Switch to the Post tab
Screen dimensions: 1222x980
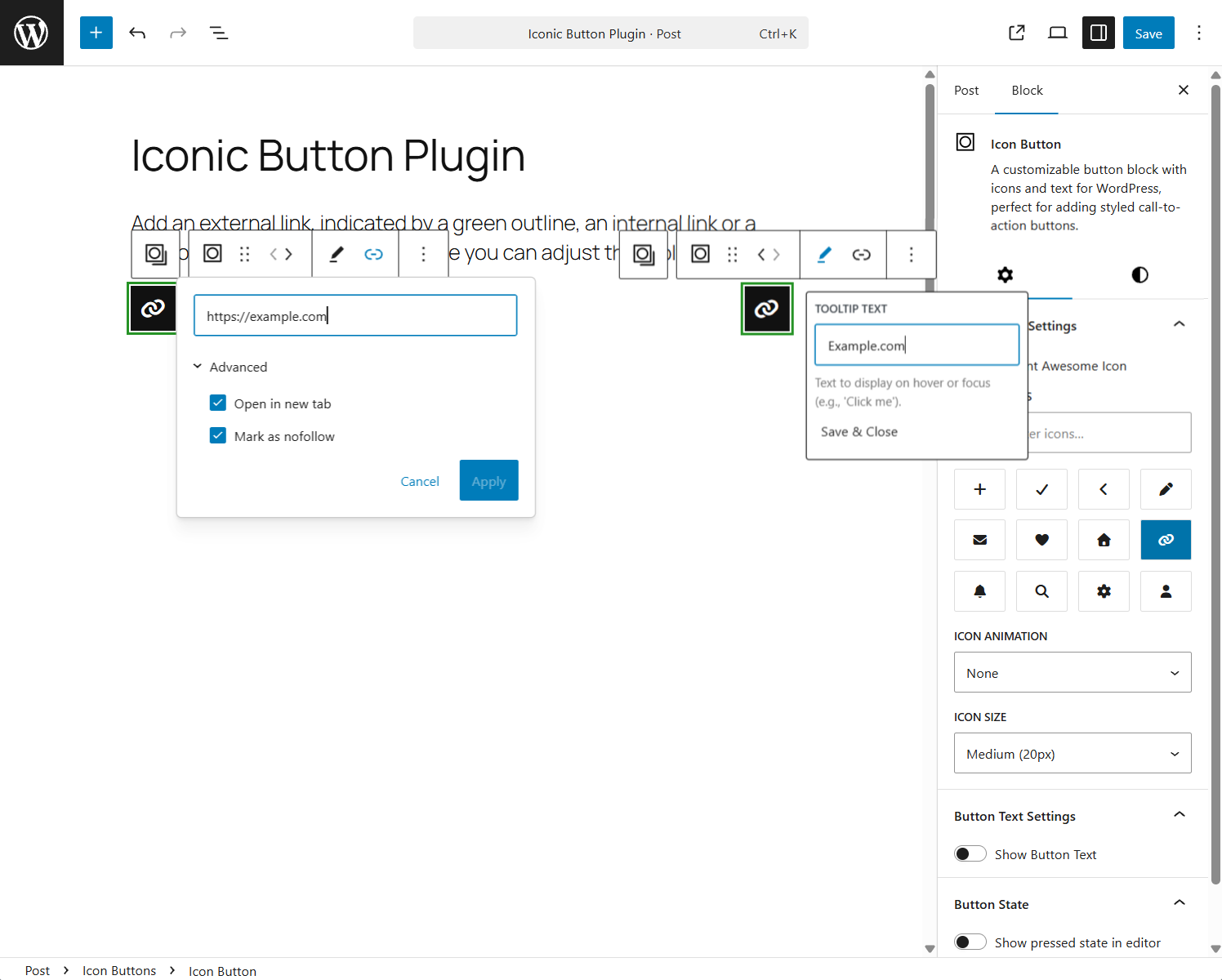point(966,90)
